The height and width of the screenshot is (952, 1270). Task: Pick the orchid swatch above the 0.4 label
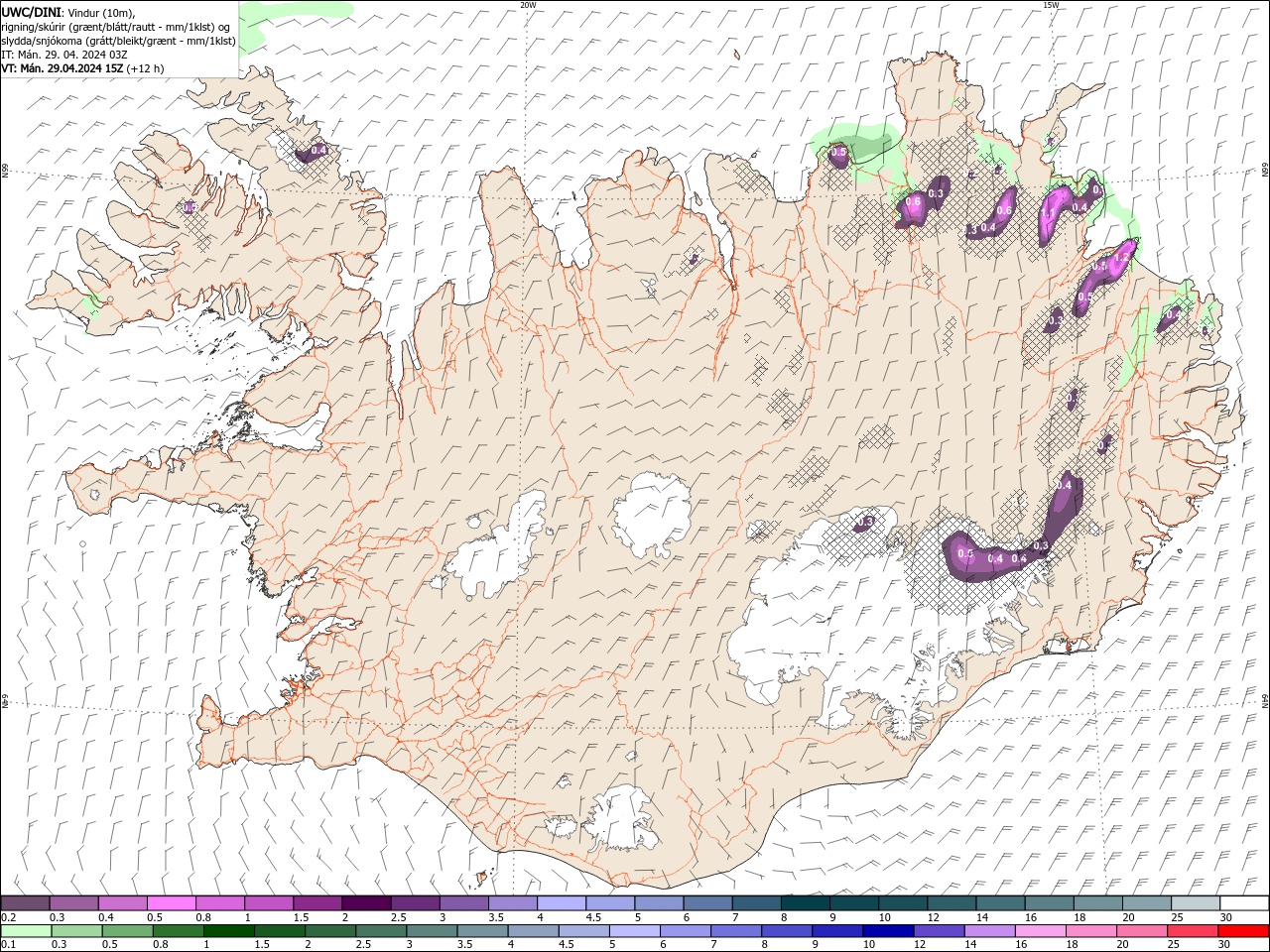point(123,903)
